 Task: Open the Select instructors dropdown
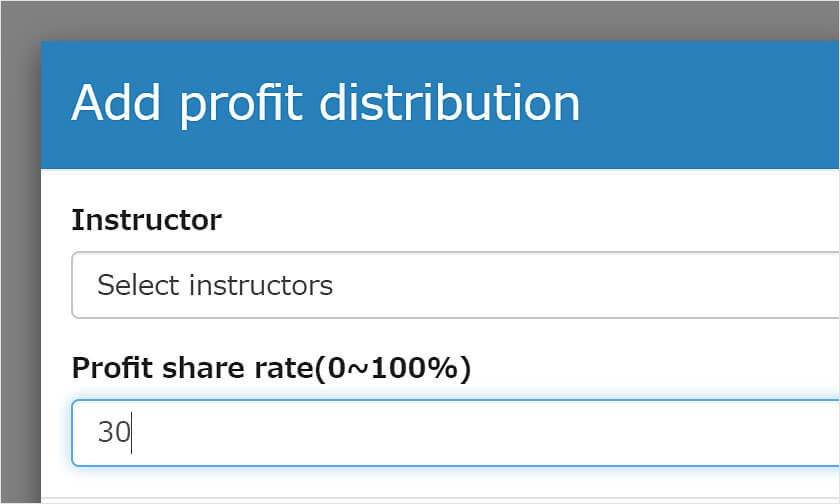click(x=455, y=286)
